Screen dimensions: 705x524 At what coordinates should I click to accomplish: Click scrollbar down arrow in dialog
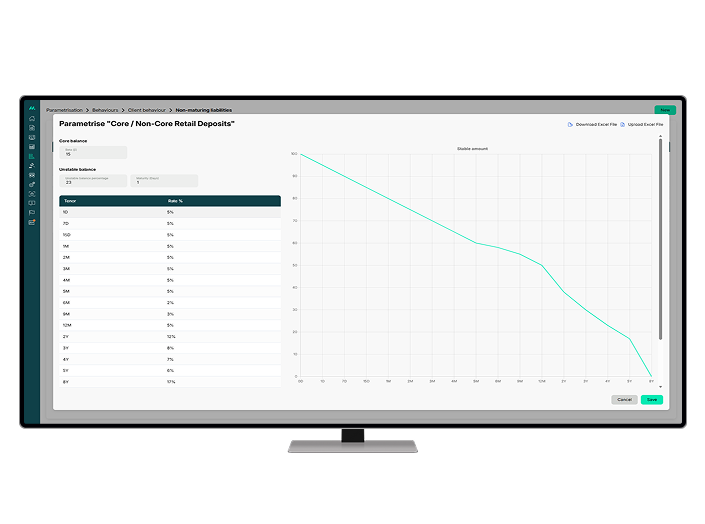(x=660, y=387)
